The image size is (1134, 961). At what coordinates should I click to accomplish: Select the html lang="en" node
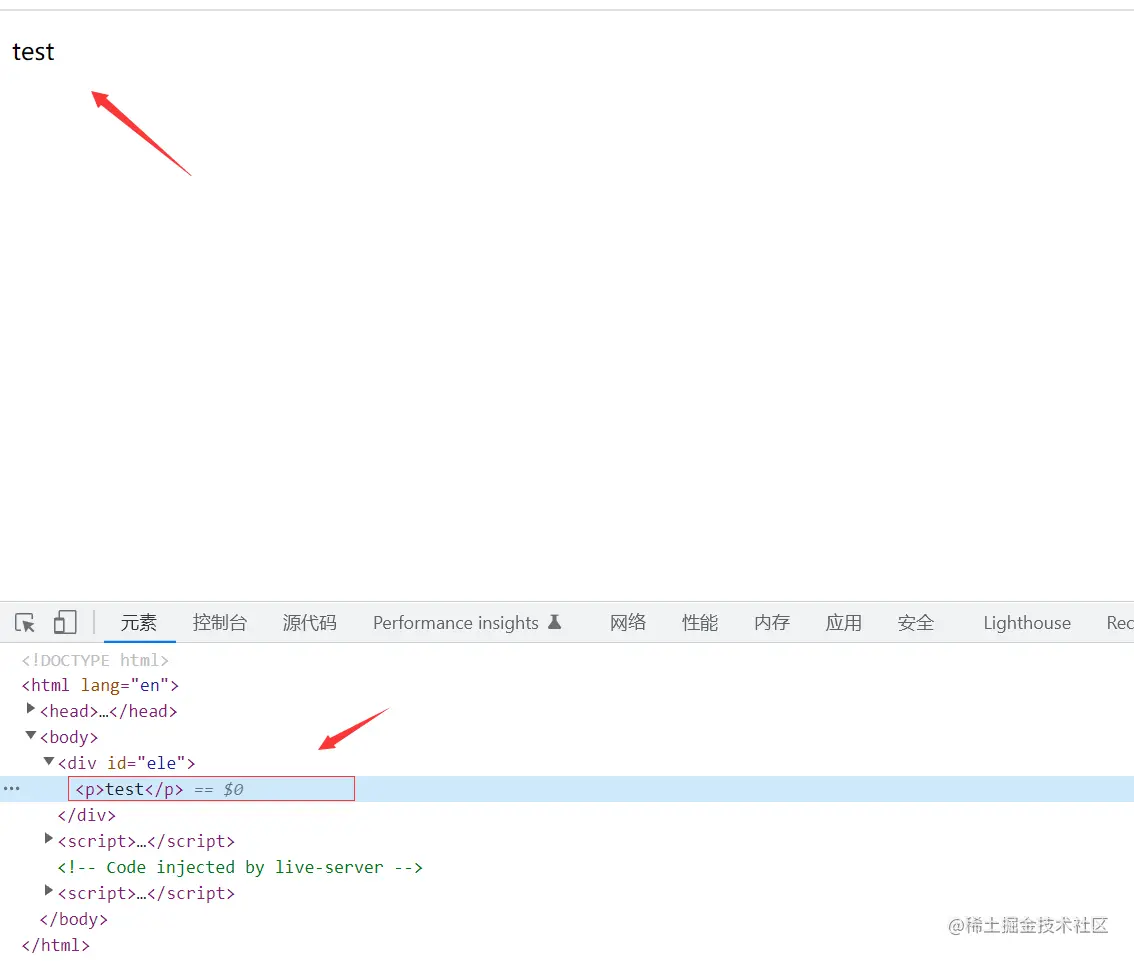[100, 685]
